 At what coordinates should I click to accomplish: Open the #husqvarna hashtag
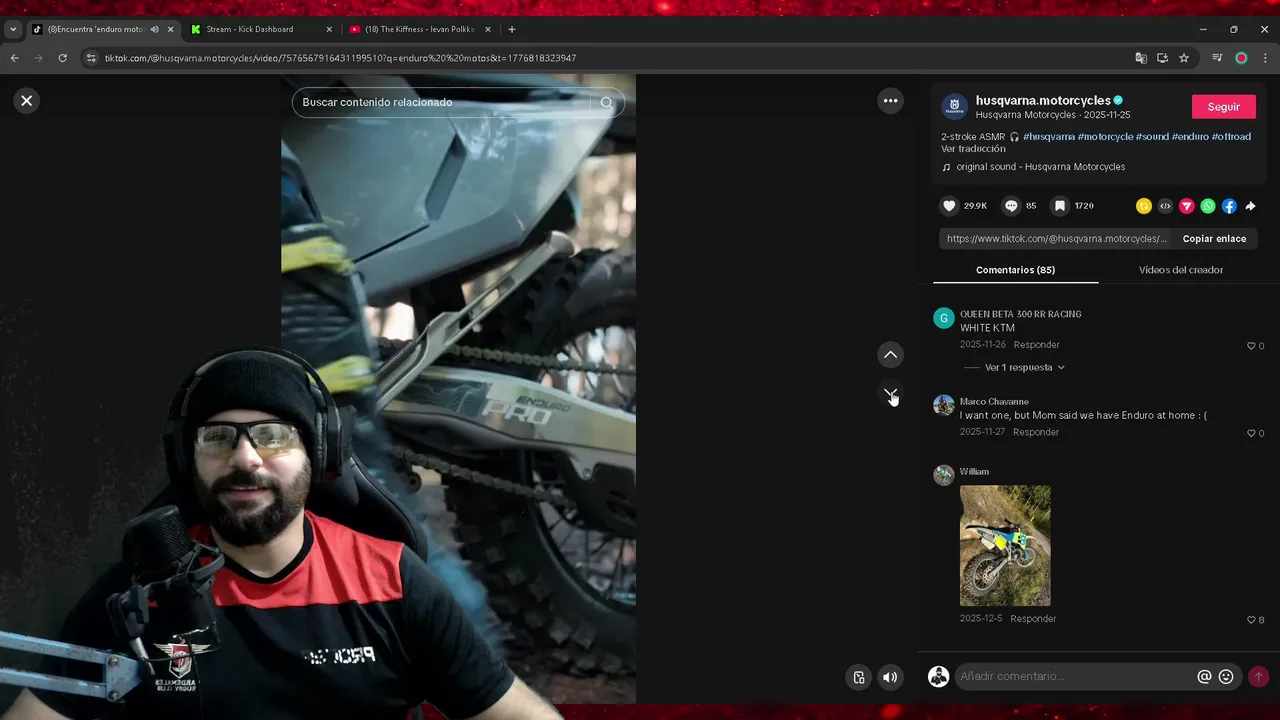[1049, 137]
